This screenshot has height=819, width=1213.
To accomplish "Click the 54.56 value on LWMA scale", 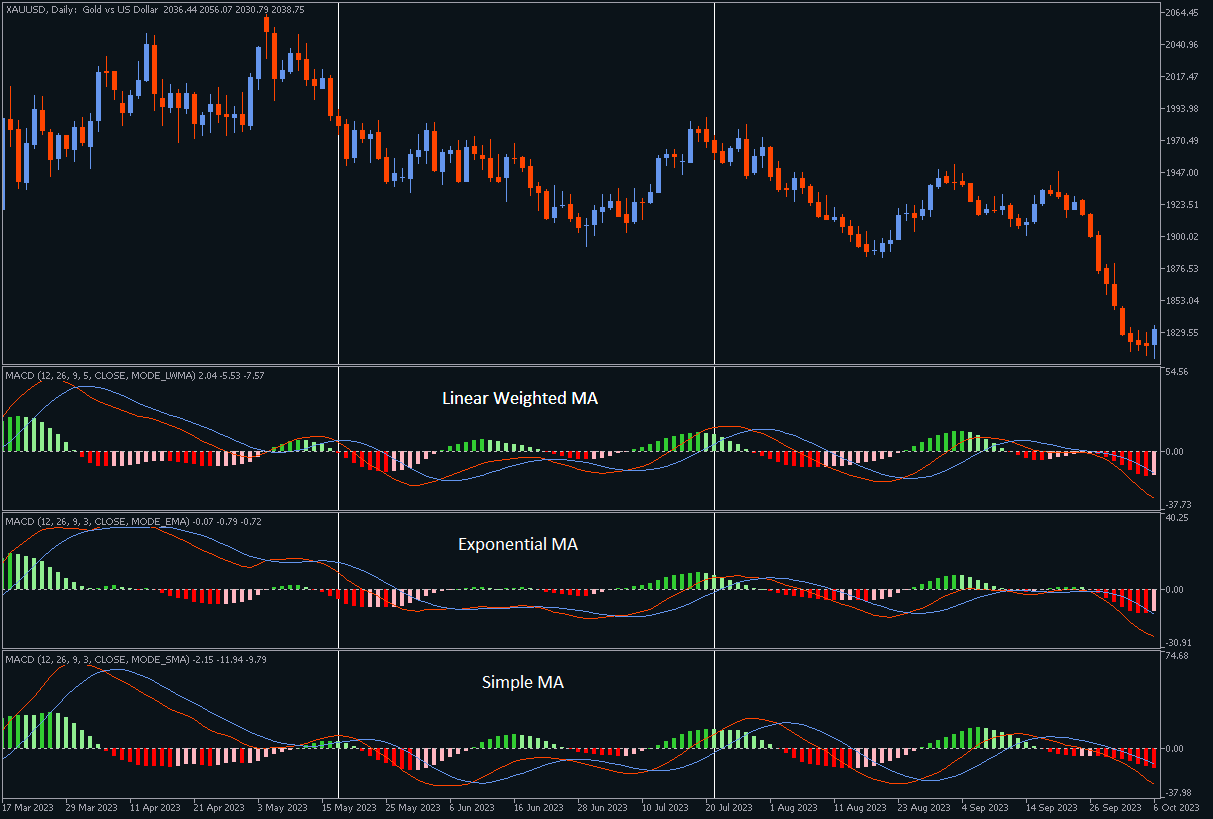I will pos(1176,372).
